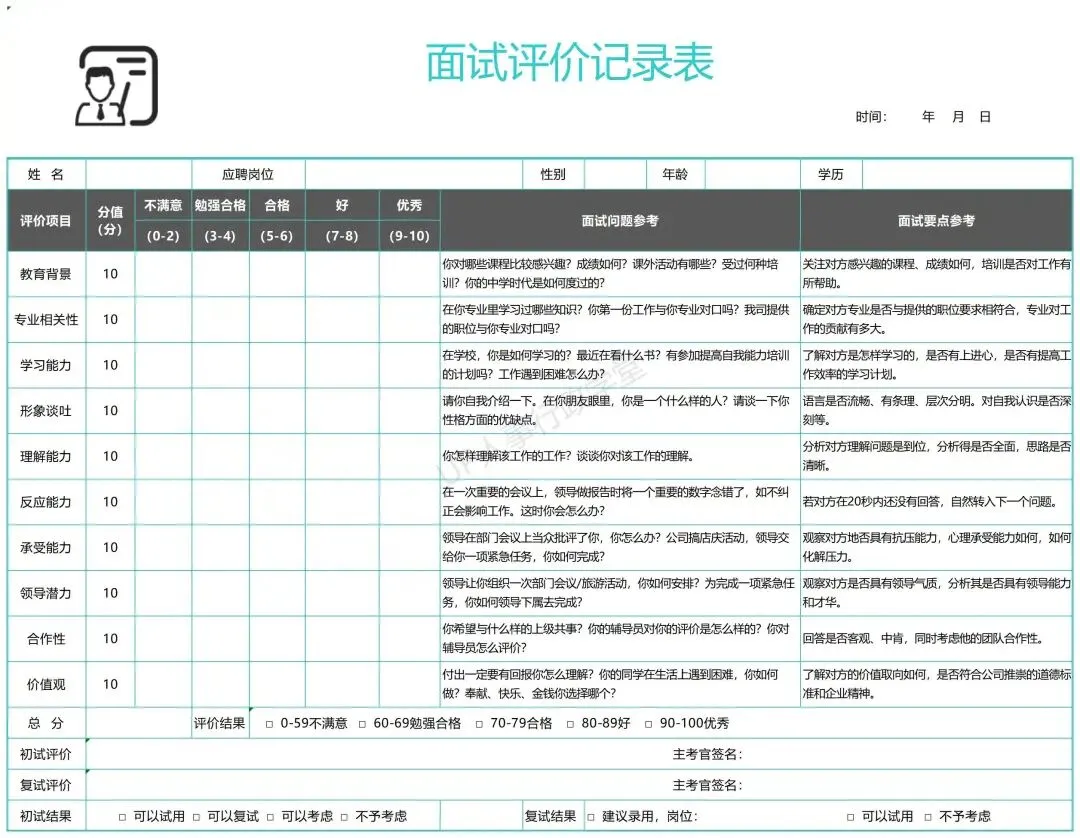The height and width of the screenshot is (838, 1080).
Task: Check 可以考虑 in 初试结果 row
Action: point(271,817)
